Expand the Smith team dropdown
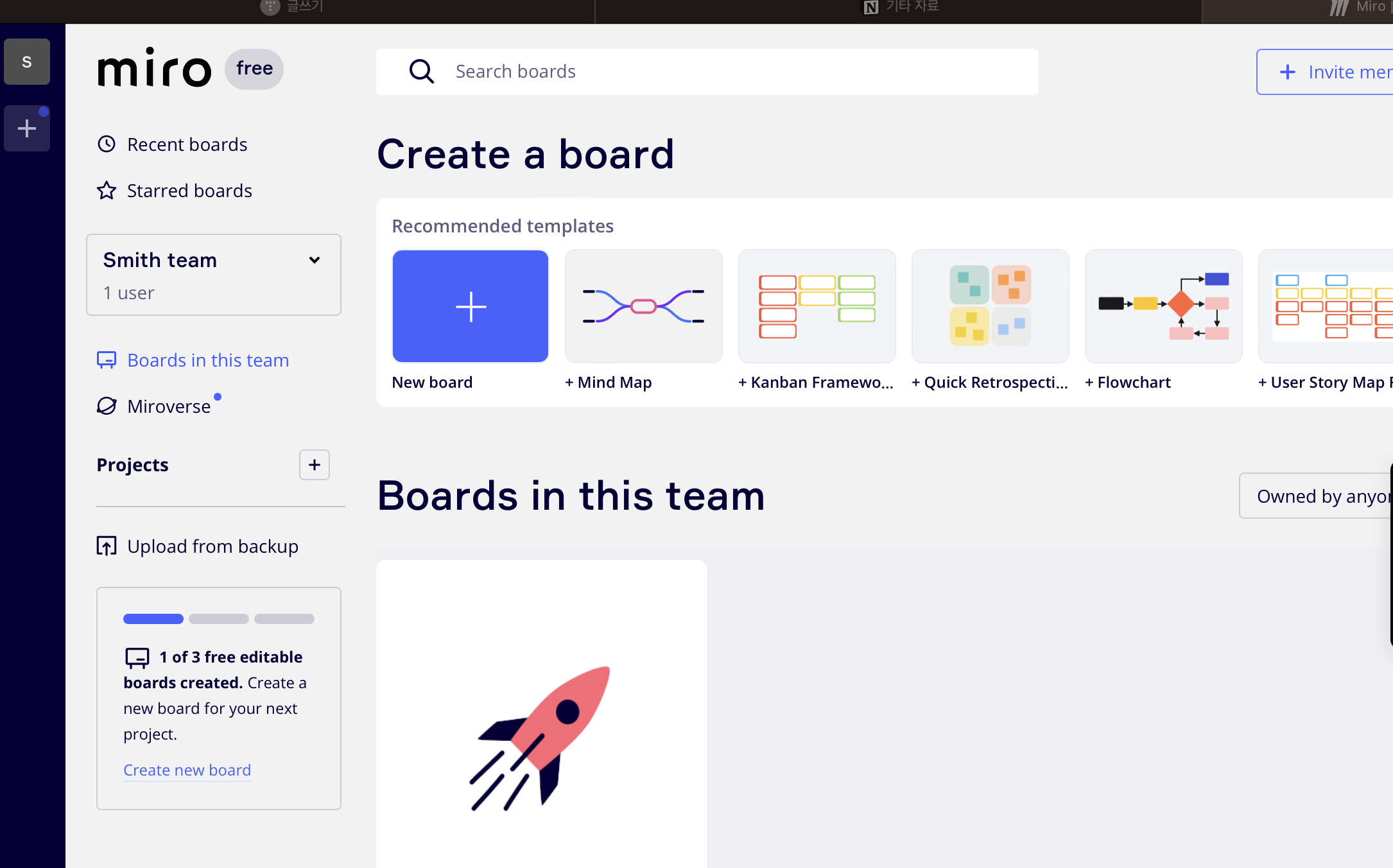The width and height of the screenshot is (1393, 868). pyautogui.click(x=314, y=260)
